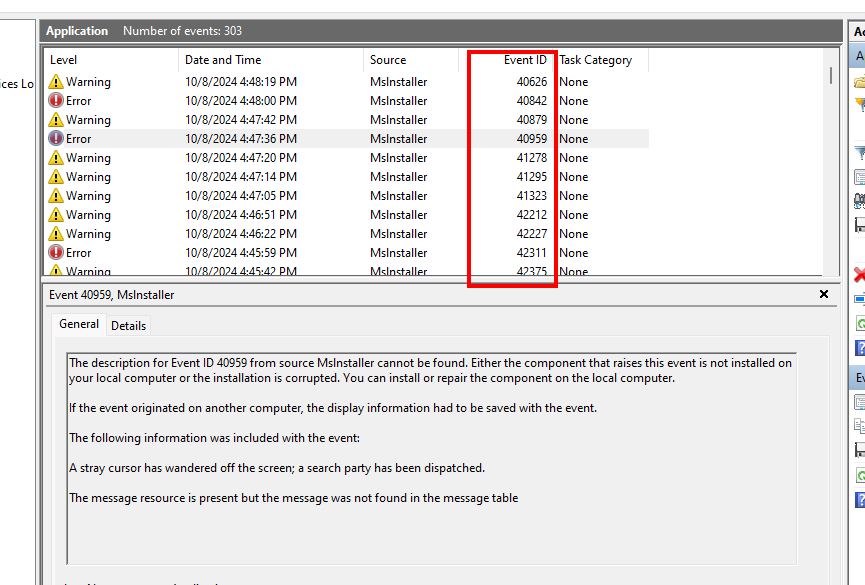Click Event ID value 42212
Screen dimensions: 865x585
[532, 215]
